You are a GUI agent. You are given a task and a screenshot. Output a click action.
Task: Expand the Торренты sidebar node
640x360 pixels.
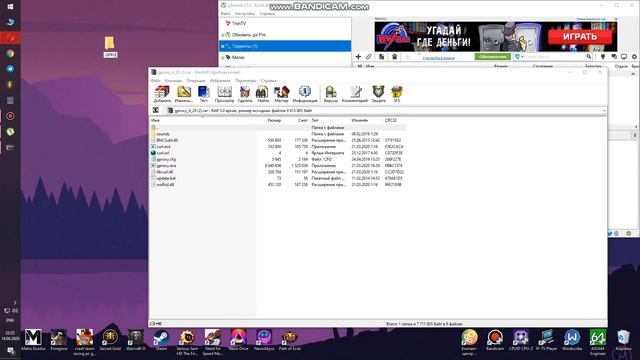[x=222, y=46]
